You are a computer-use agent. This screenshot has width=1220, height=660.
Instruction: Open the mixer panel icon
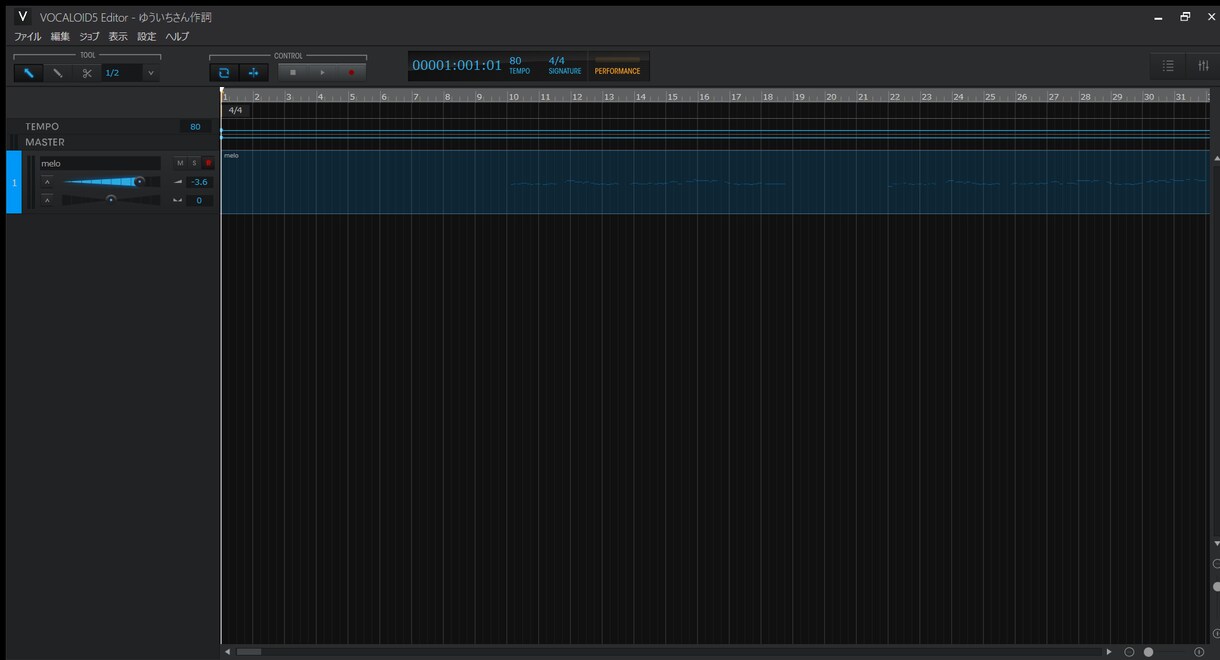tap(1203, 66)
